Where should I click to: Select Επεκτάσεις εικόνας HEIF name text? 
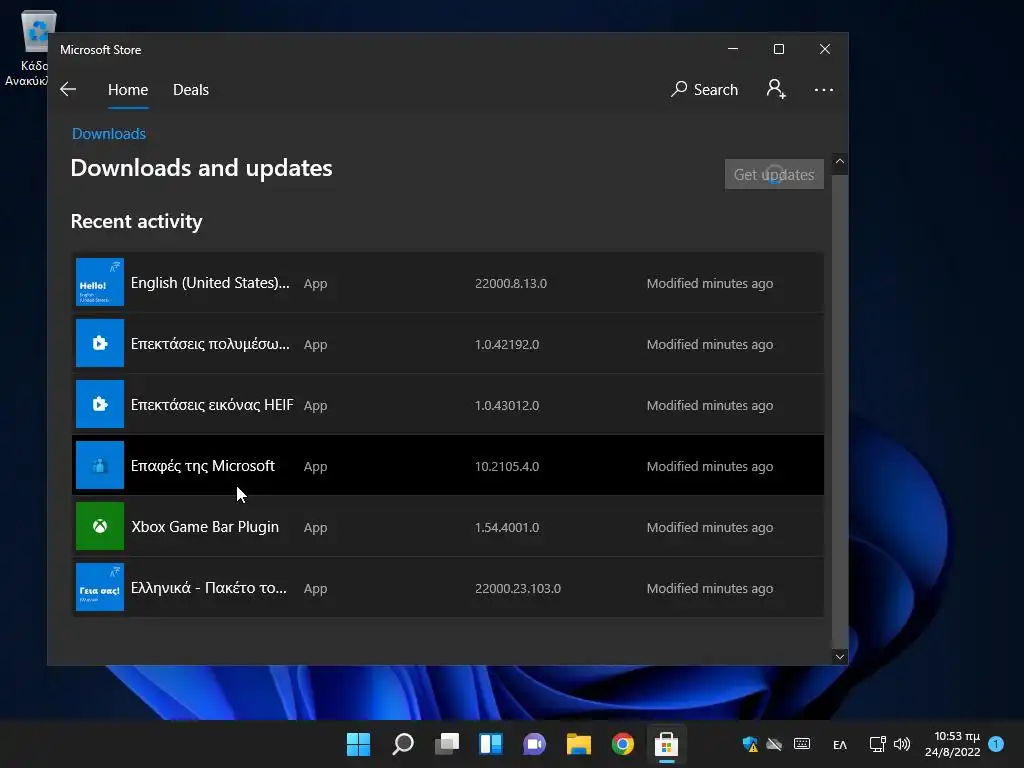tap(212, 405)
